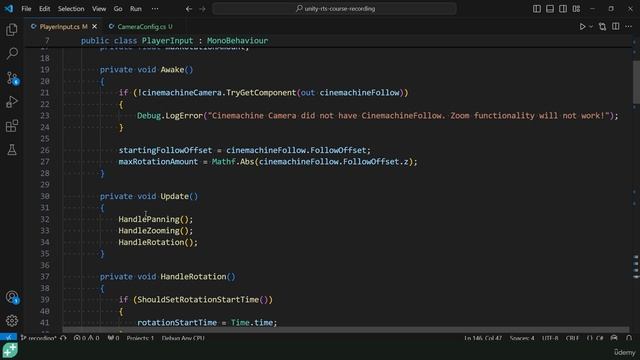Toggle the bottom panel layout icon

(x=550, y=9)
